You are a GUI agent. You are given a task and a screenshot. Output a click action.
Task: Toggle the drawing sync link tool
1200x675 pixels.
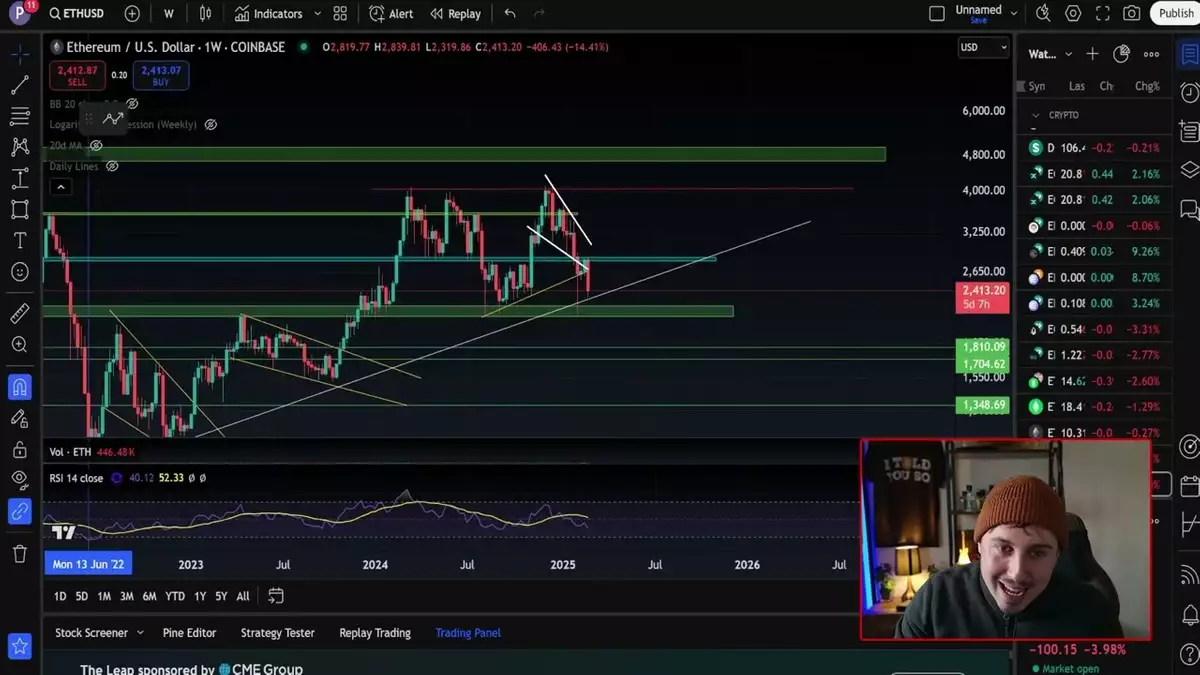(x=20, y=511)
